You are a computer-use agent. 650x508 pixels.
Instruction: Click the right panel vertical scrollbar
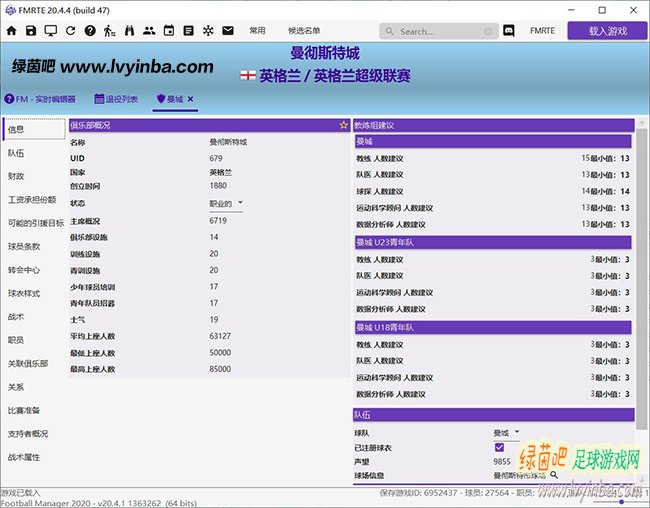click(641, 278)
